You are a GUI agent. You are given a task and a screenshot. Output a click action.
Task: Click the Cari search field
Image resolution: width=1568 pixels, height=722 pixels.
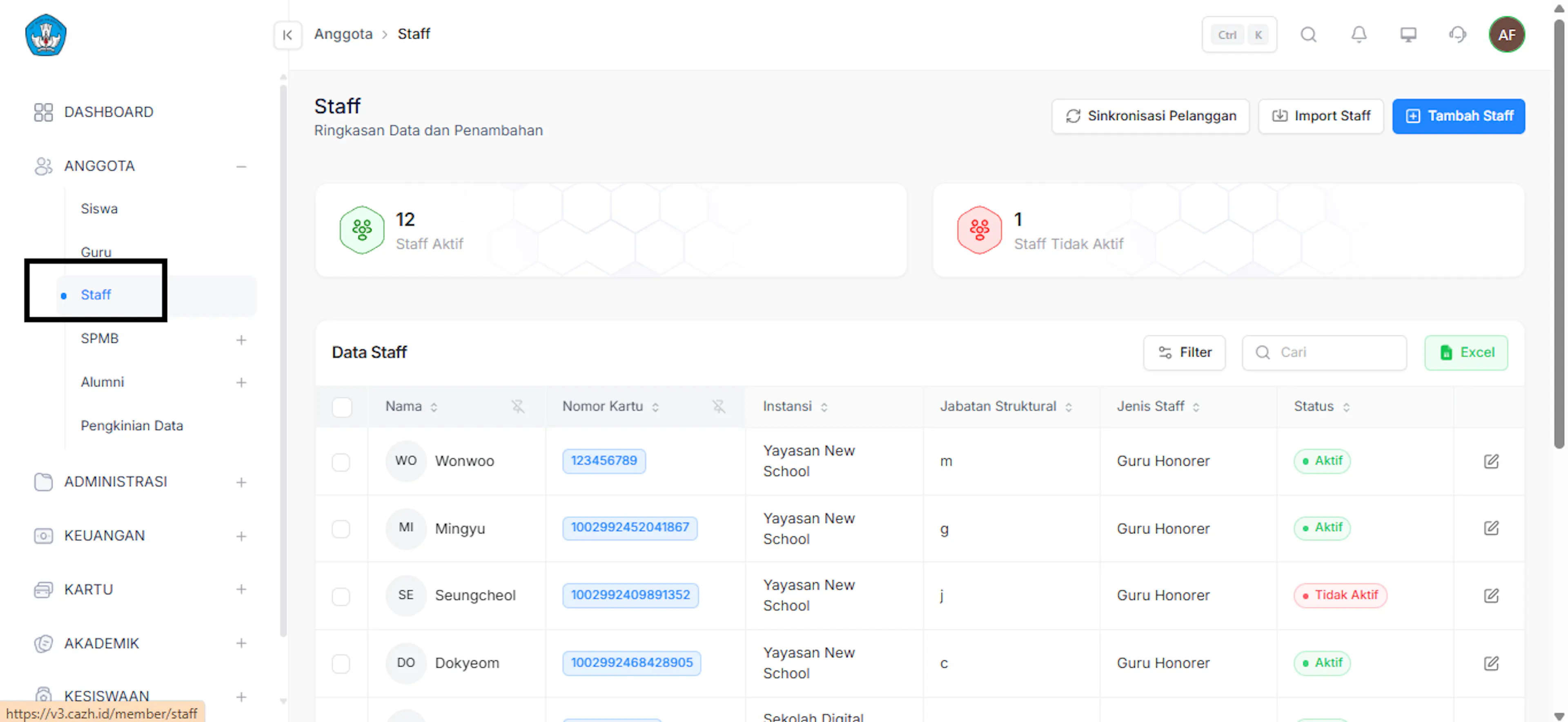click(1324, 352)
